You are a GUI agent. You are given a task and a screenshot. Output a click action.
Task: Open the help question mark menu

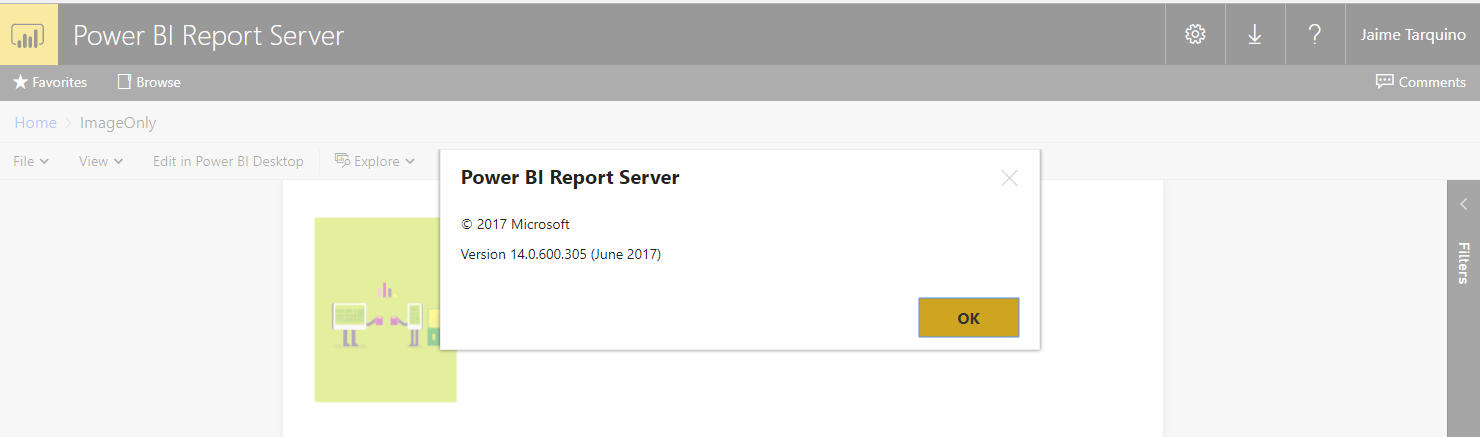(x=1315, y=35)
